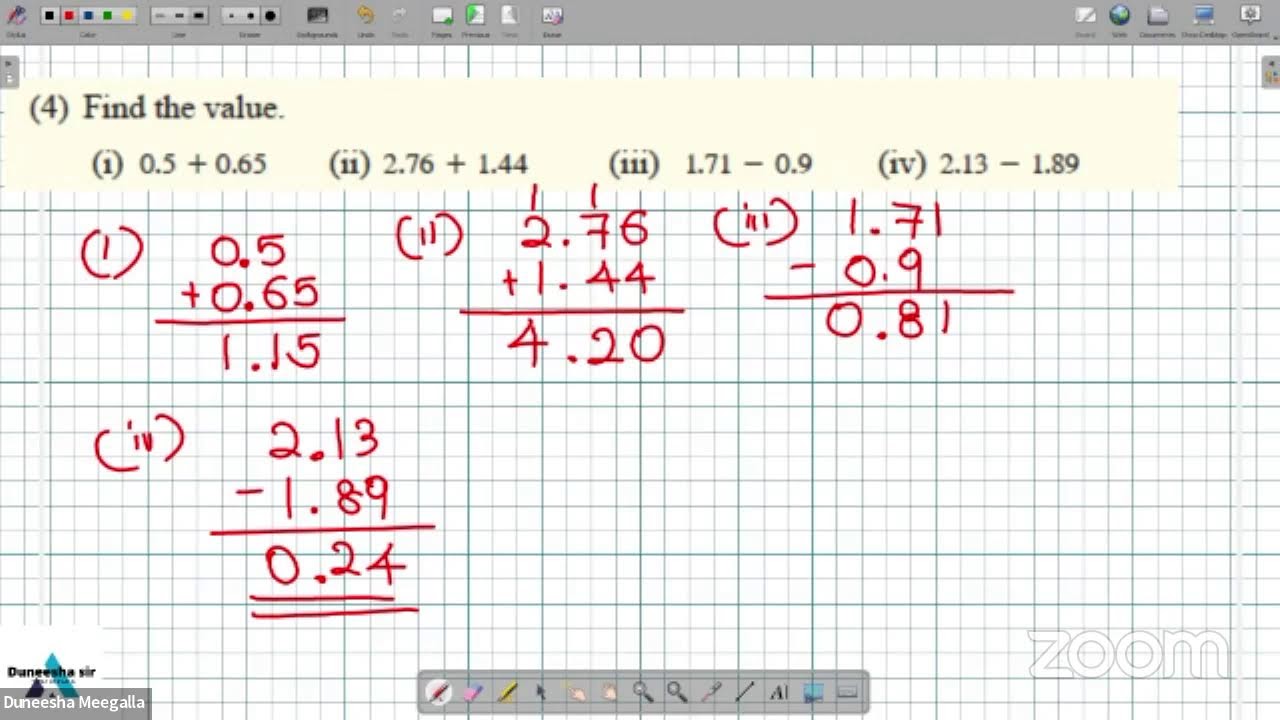The width and height of the screenshot is (1280, 720).
Task: Select red pen color
Action: (68, 16)
